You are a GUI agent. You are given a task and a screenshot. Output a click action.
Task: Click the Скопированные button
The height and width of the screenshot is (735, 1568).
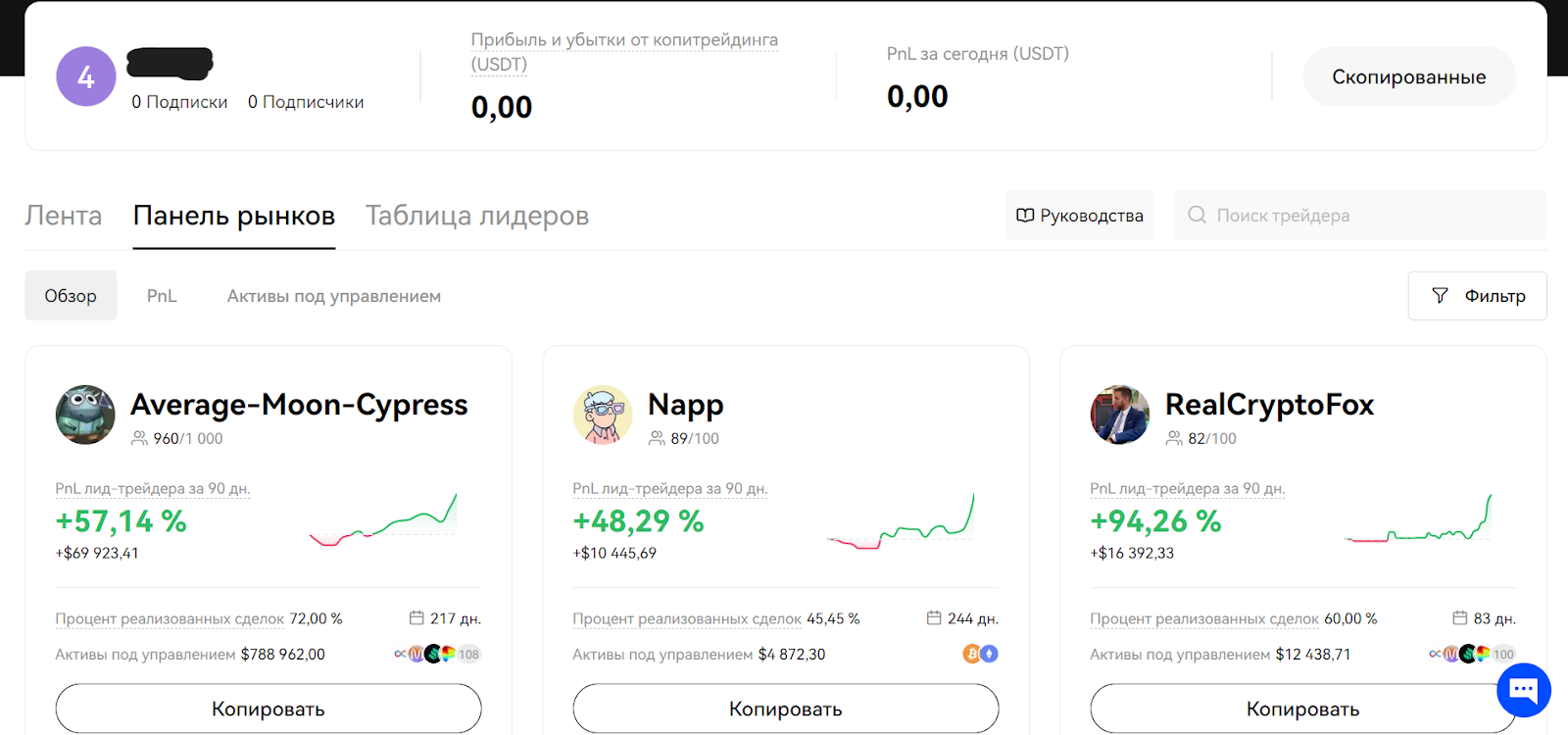point(1408,76)
